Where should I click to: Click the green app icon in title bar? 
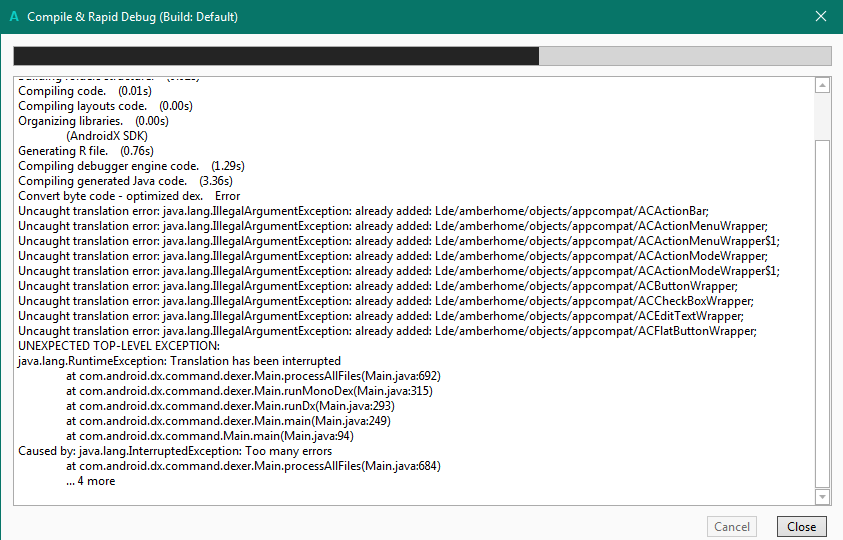click(x=13, y=17)
